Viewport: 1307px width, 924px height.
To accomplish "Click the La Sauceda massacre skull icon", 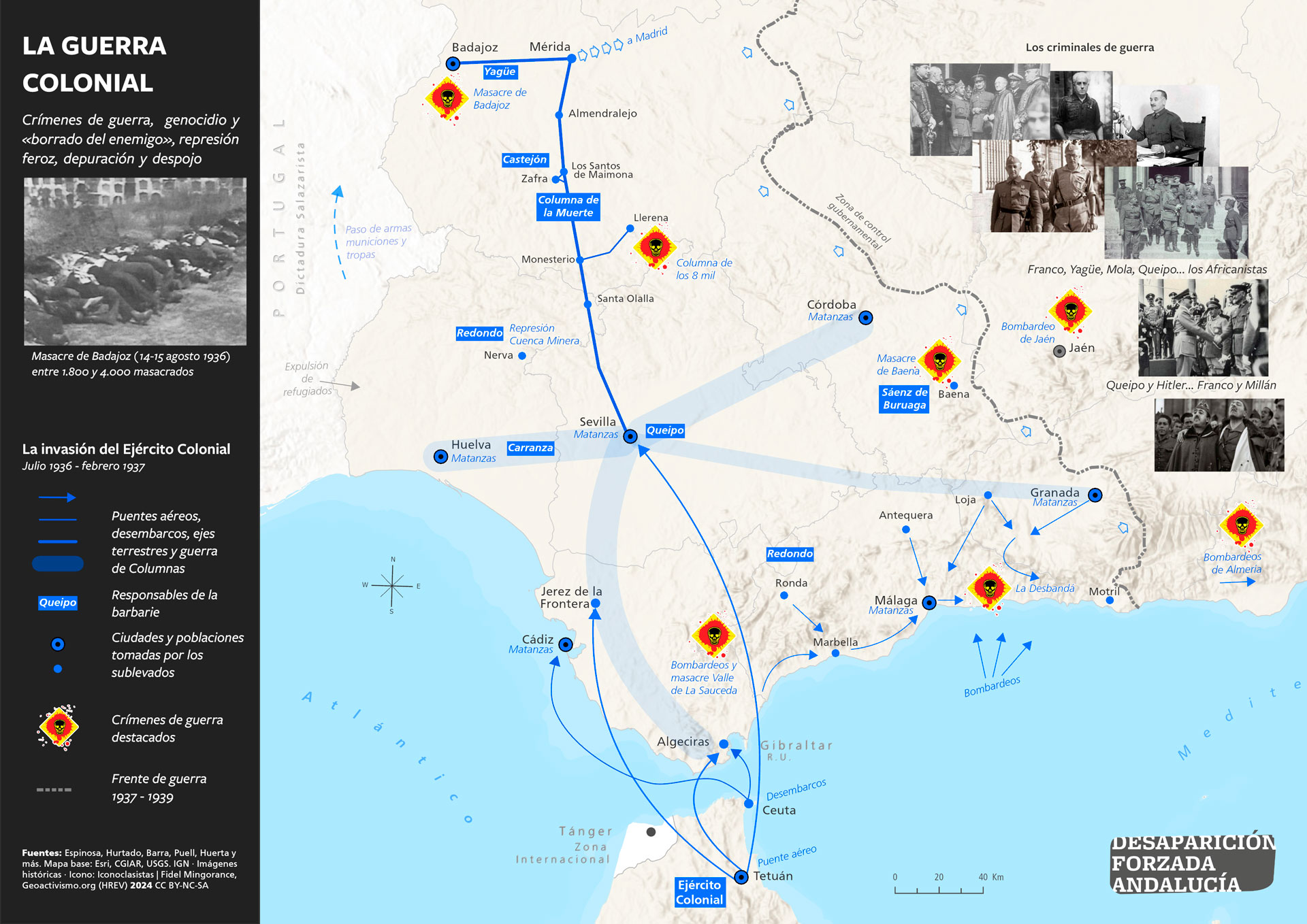I will point(713,636).
